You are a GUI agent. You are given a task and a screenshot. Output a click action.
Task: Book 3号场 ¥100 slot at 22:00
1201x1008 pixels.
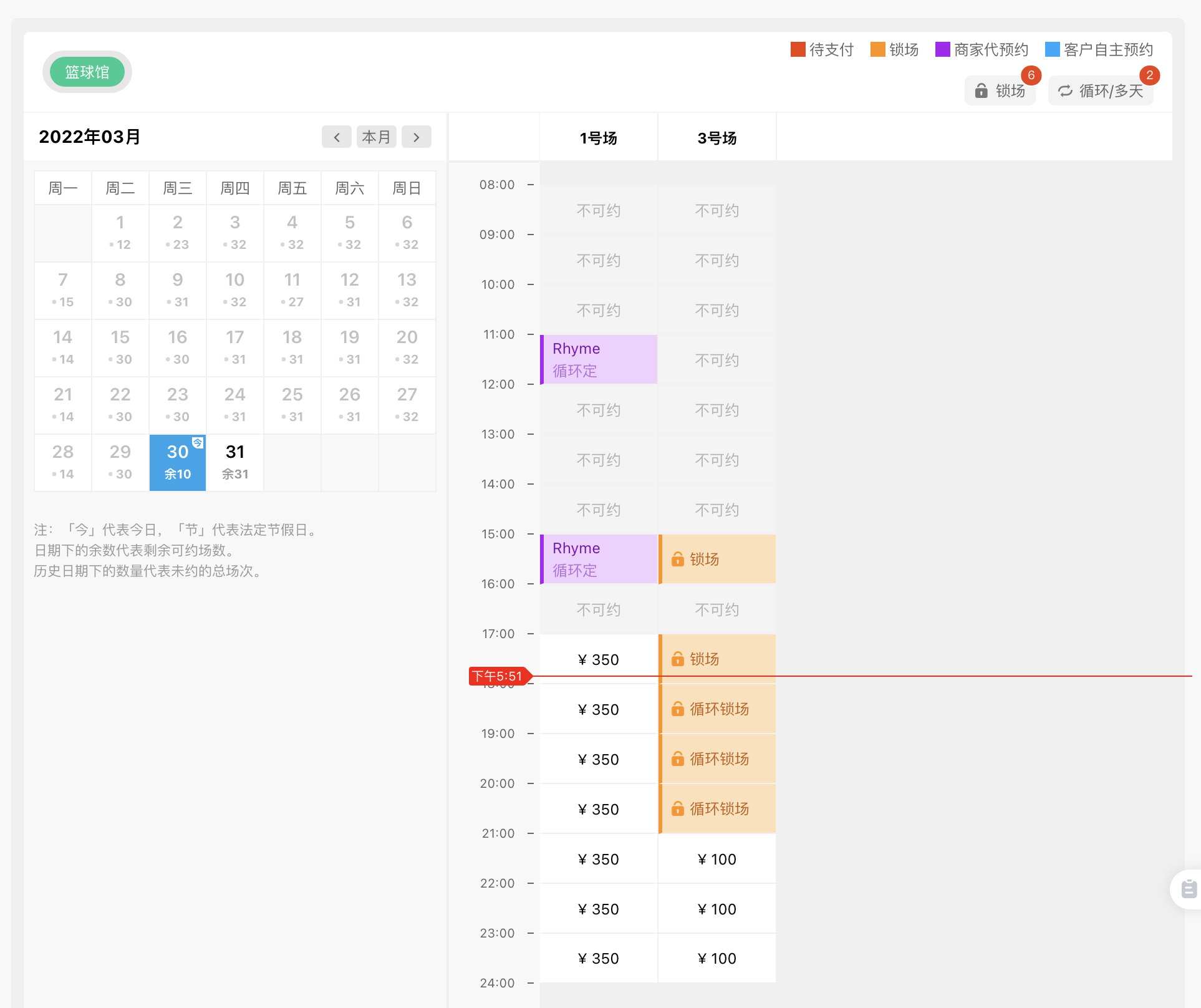tap(717, 909)
